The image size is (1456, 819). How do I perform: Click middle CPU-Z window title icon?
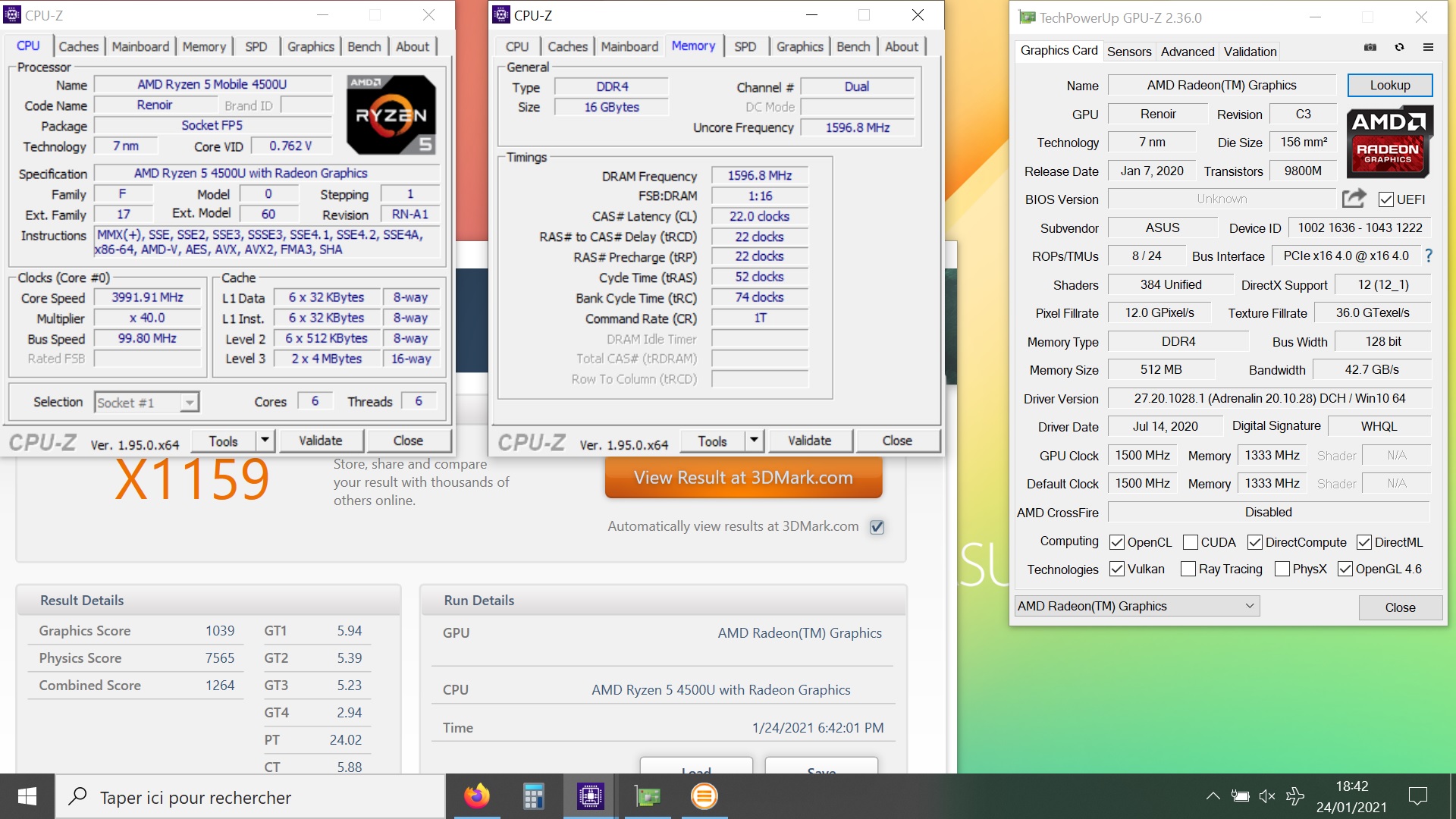coord(501,14)
